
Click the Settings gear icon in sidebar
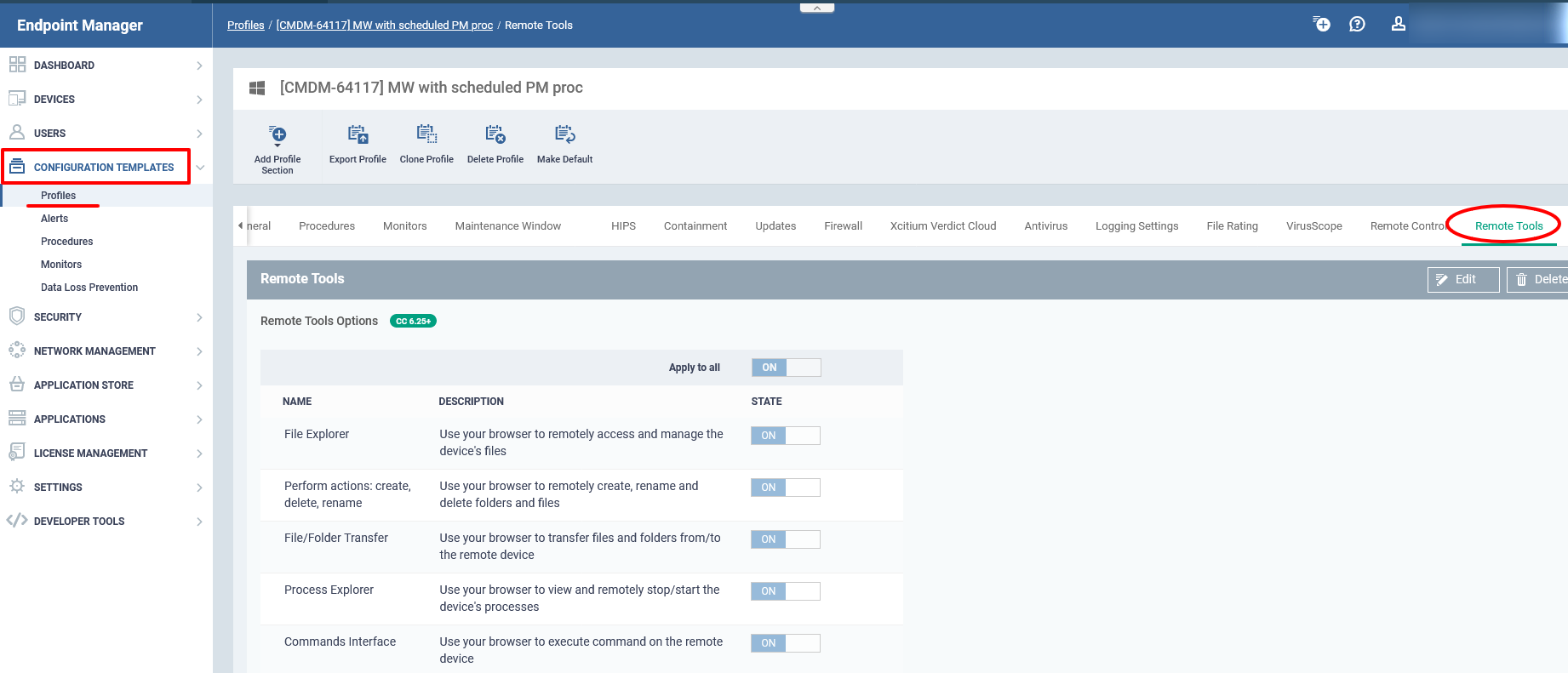point(17,487)
